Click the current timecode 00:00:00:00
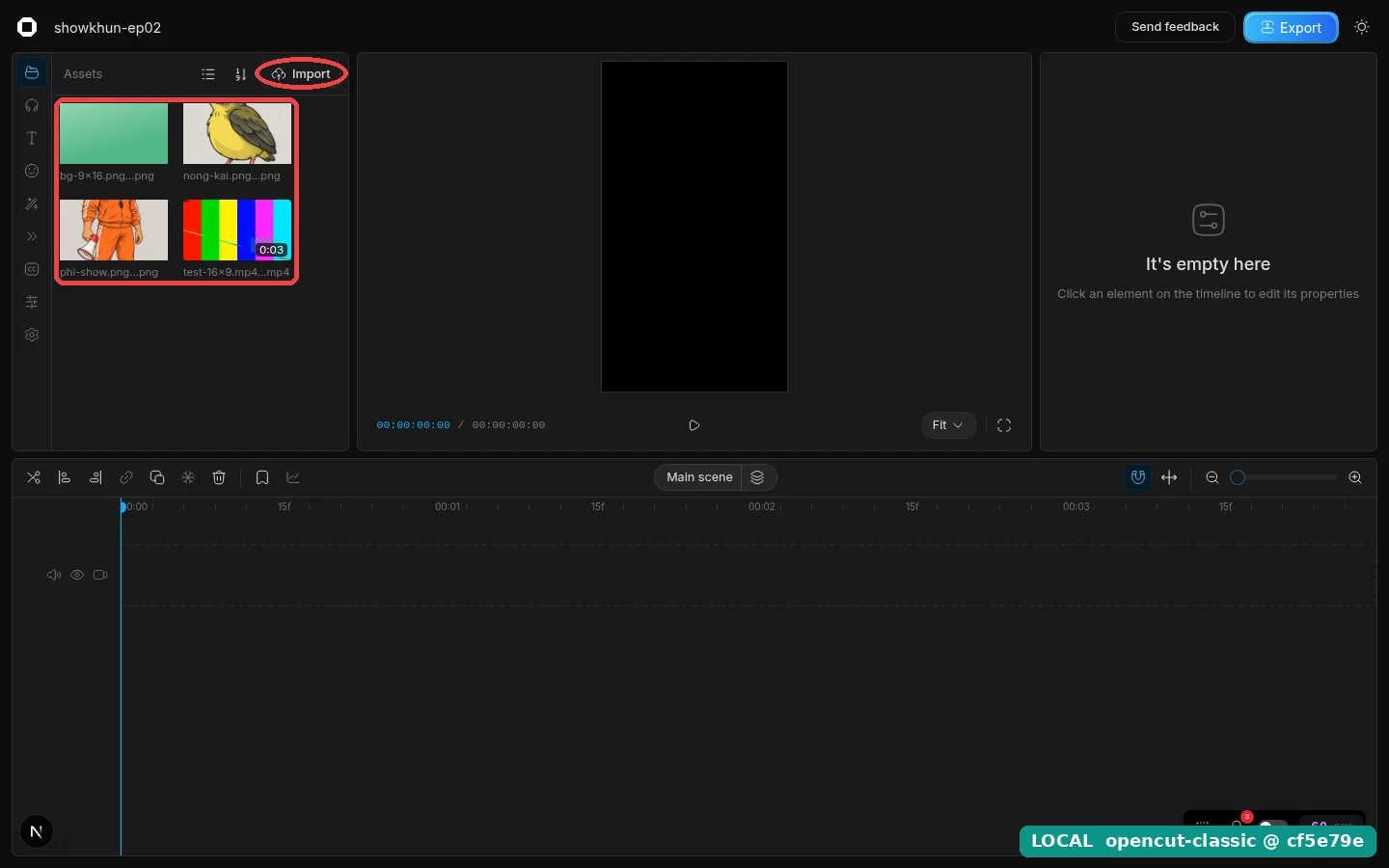Viewport: 1389px width, 868px height. (x=413, y=425)
